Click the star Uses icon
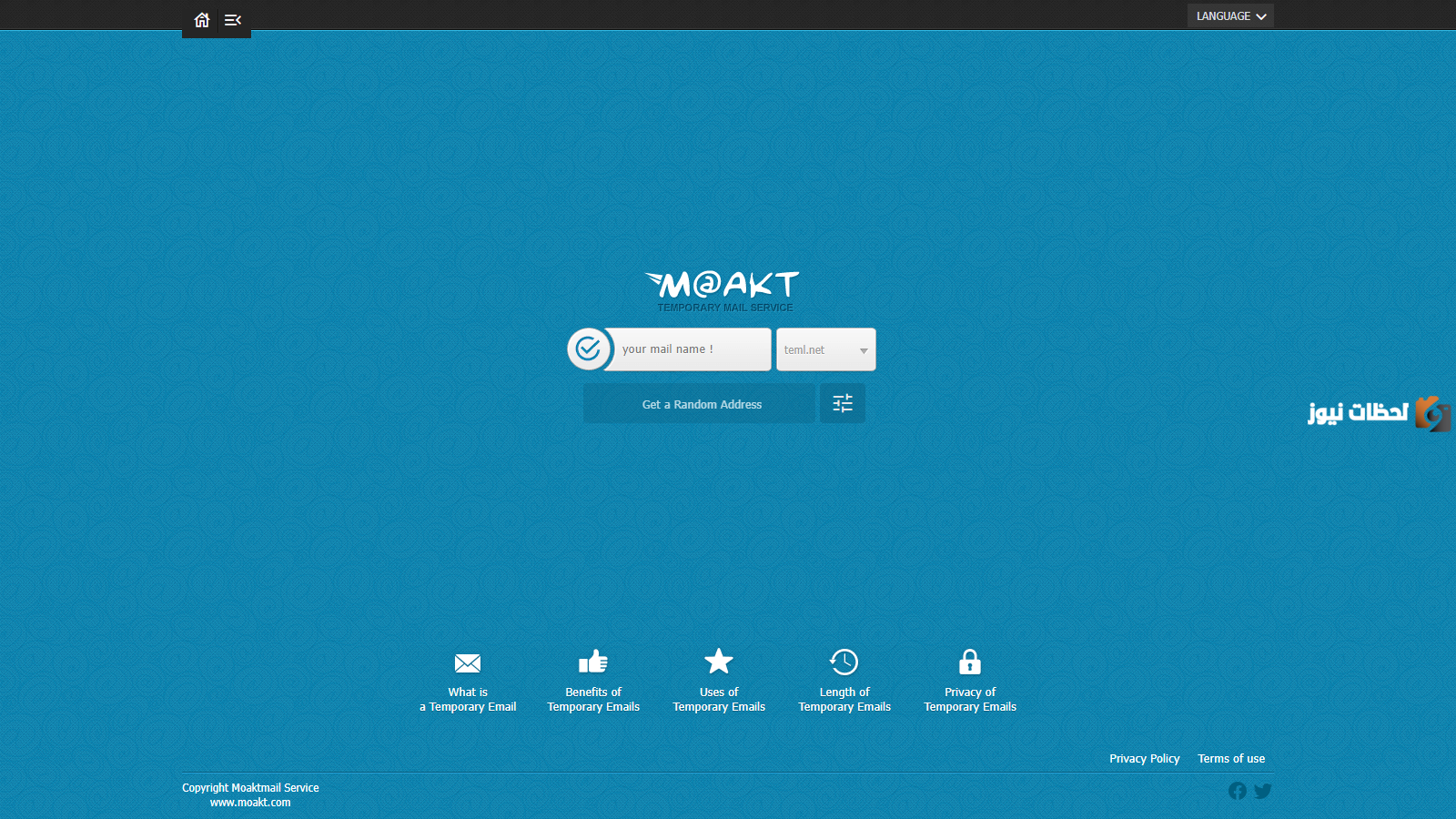The width and height of the screenshot is (1456, 819). click(x=719, y=662)
